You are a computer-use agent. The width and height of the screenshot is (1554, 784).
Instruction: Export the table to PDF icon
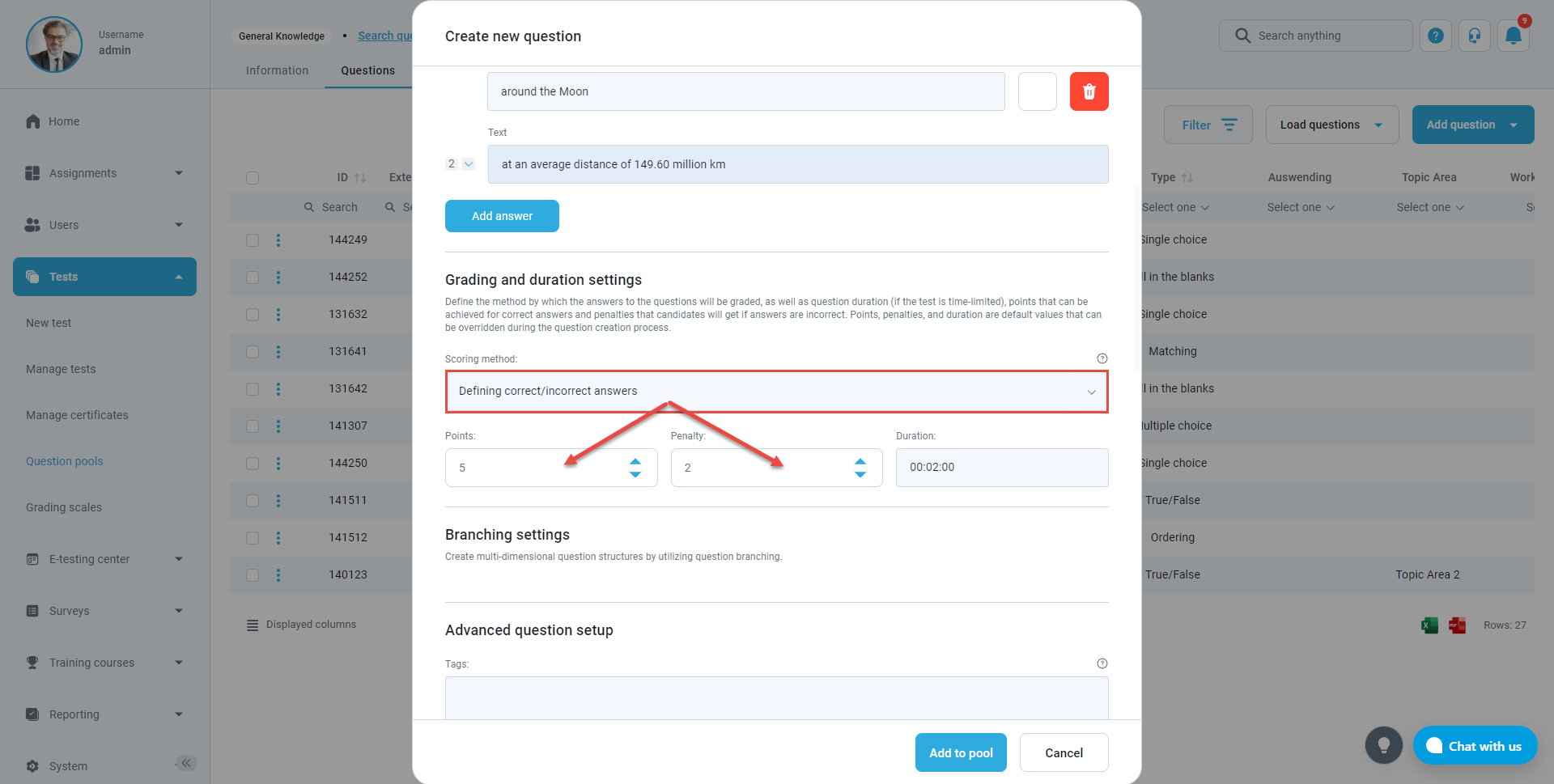pyautogui.click(x=1457, y=625)
